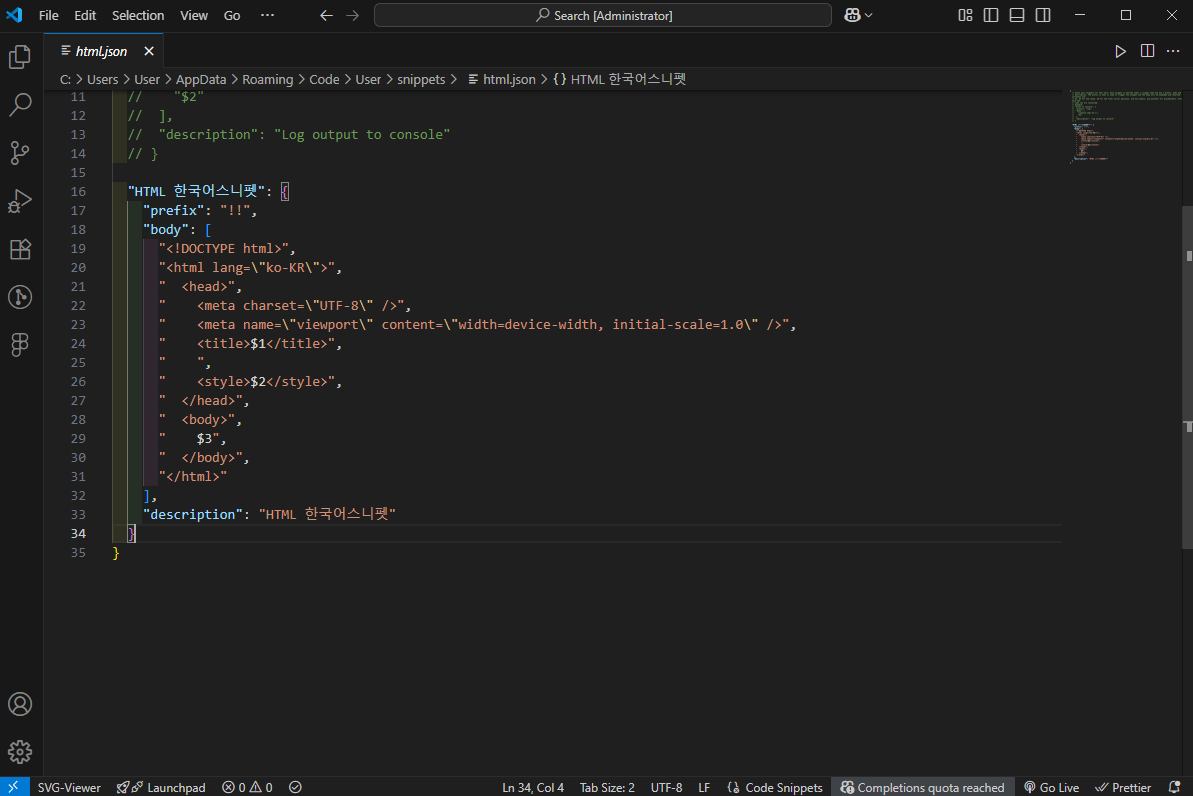
Task: Show more menus via title bar ellipsis
Action: click(x=267, y=15)
